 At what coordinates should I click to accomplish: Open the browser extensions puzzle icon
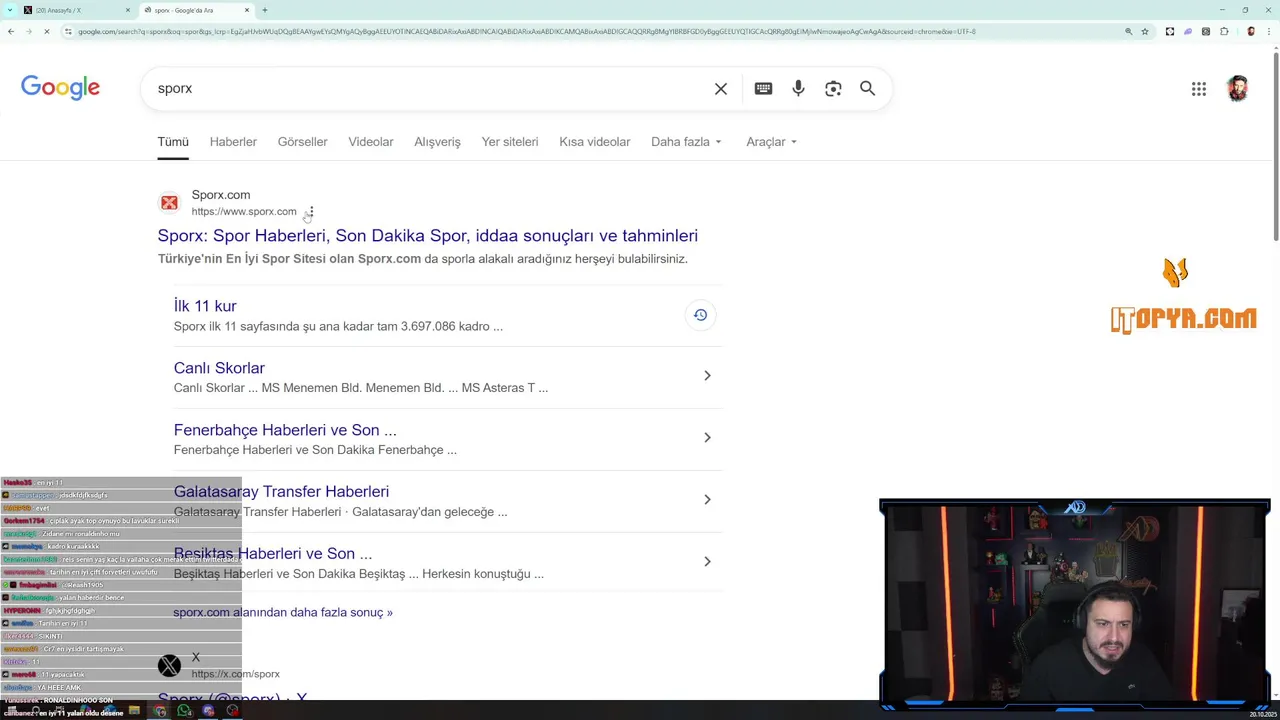pyautogui.click(x=1224, y=31)
